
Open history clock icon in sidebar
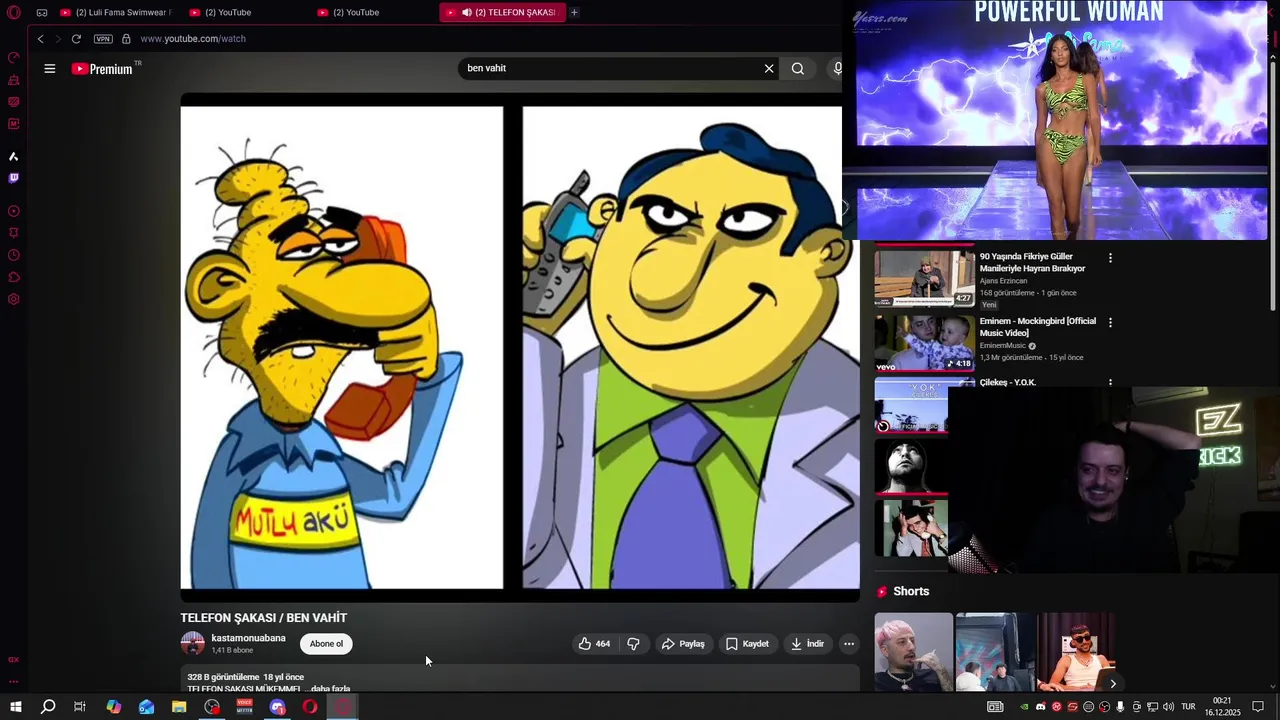[x=14, y=255]
